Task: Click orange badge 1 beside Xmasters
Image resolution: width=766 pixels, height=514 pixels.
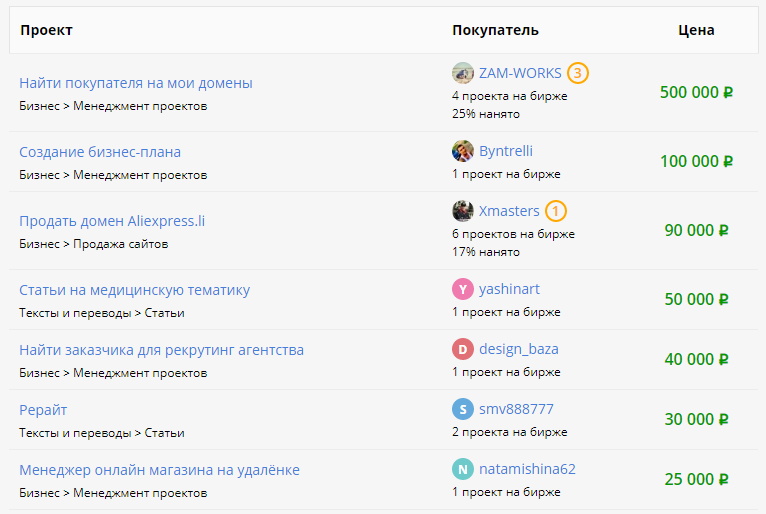Action: (556, 211)
